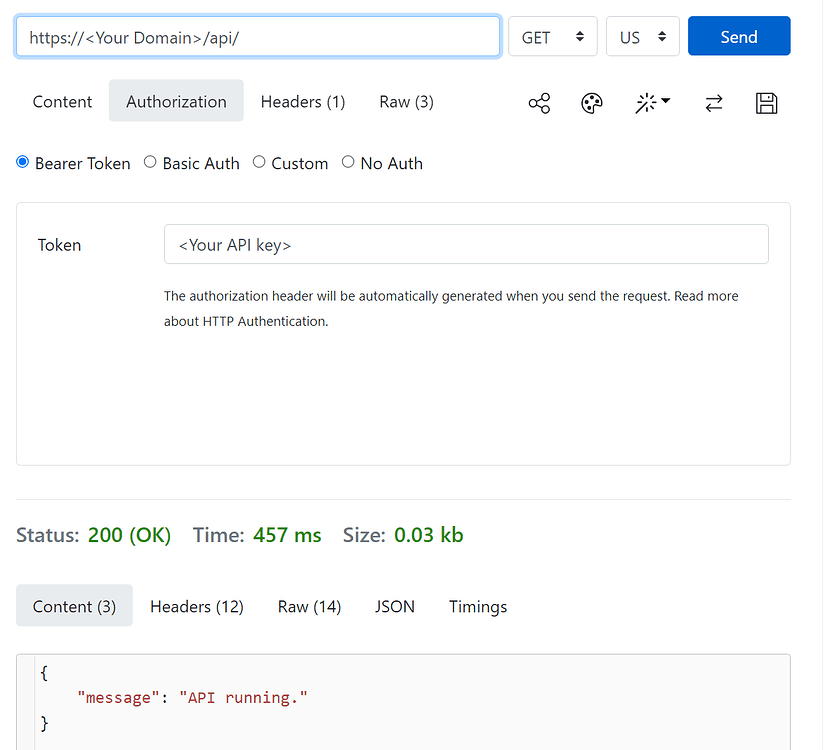Select the request URL field
Viewport: 837px width, 750px height.
click(x=258, y=36)
